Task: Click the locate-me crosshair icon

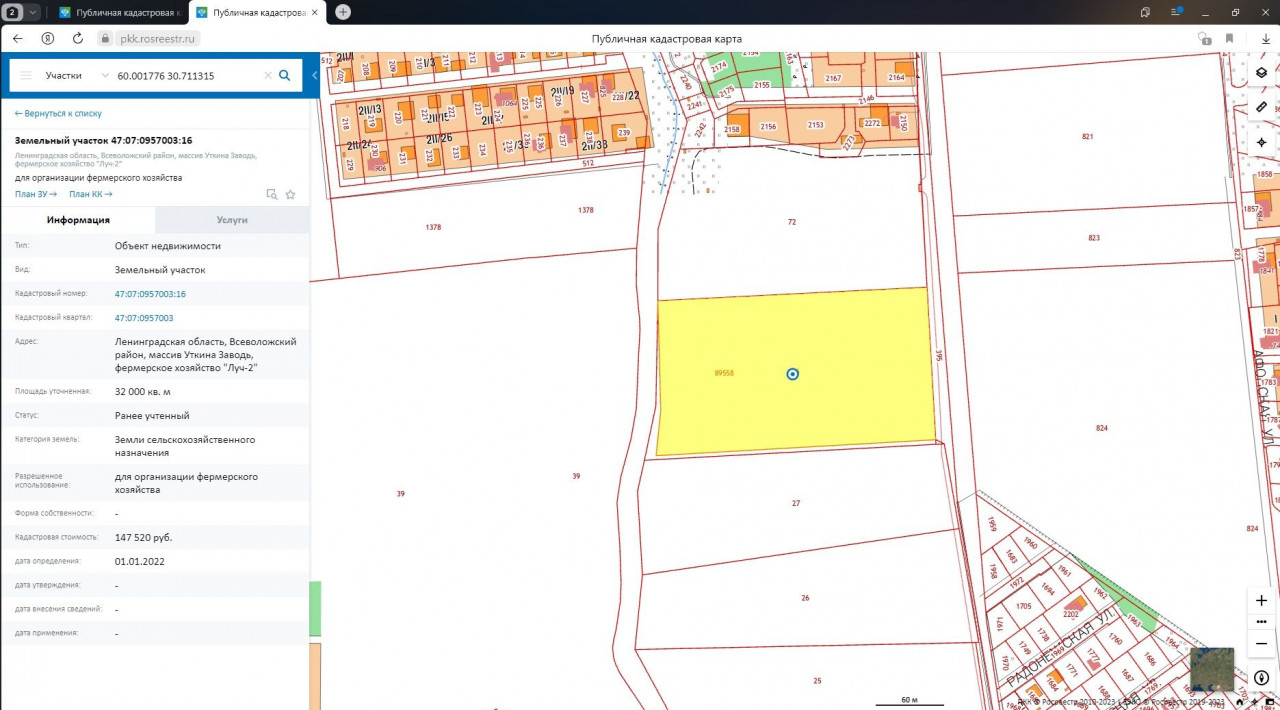Action: click(1261, 142)
